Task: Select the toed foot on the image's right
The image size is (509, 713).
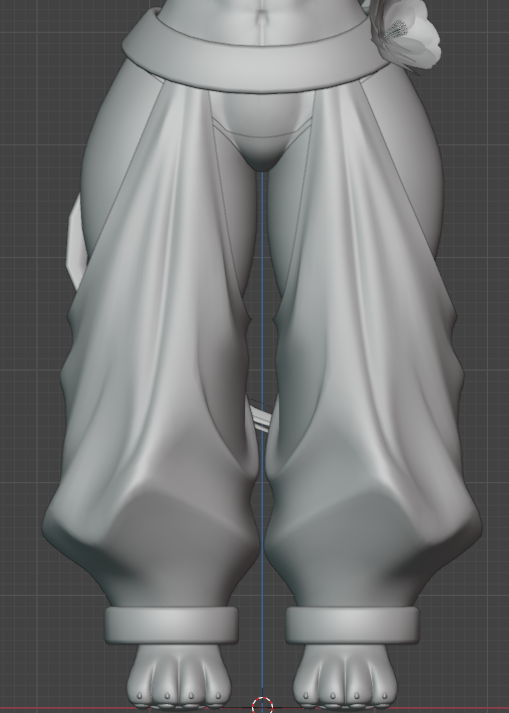Action: click(x=345, y=675)
